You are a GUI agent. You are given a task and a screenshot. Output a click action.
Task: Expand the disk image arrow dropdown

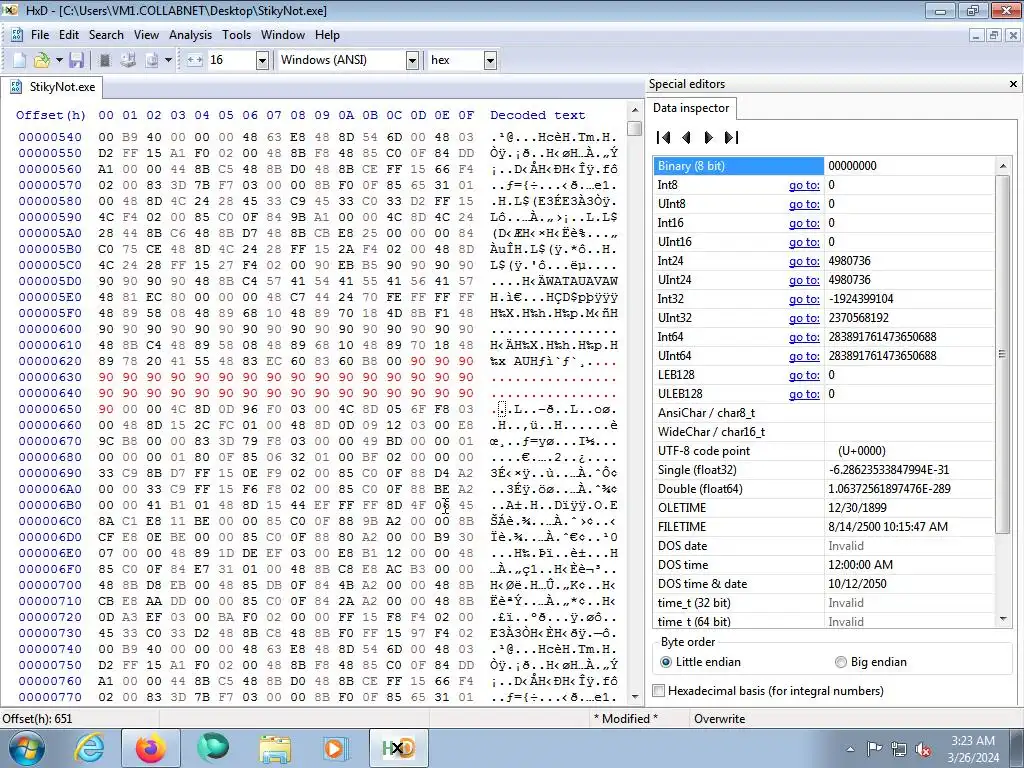coord(168,60)
